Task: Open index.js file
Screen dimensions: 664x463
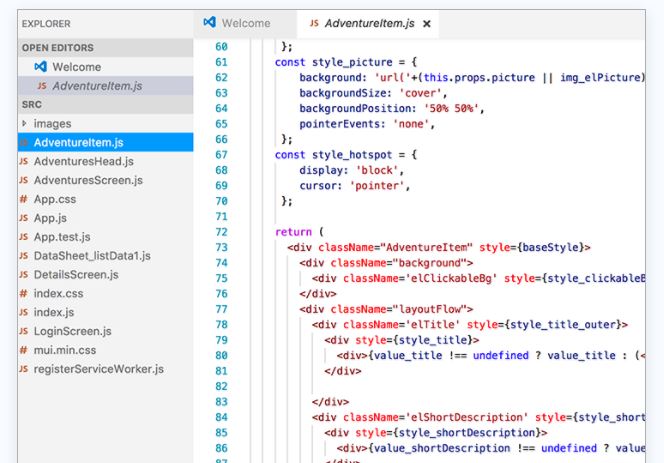Action: click(105, 312)
